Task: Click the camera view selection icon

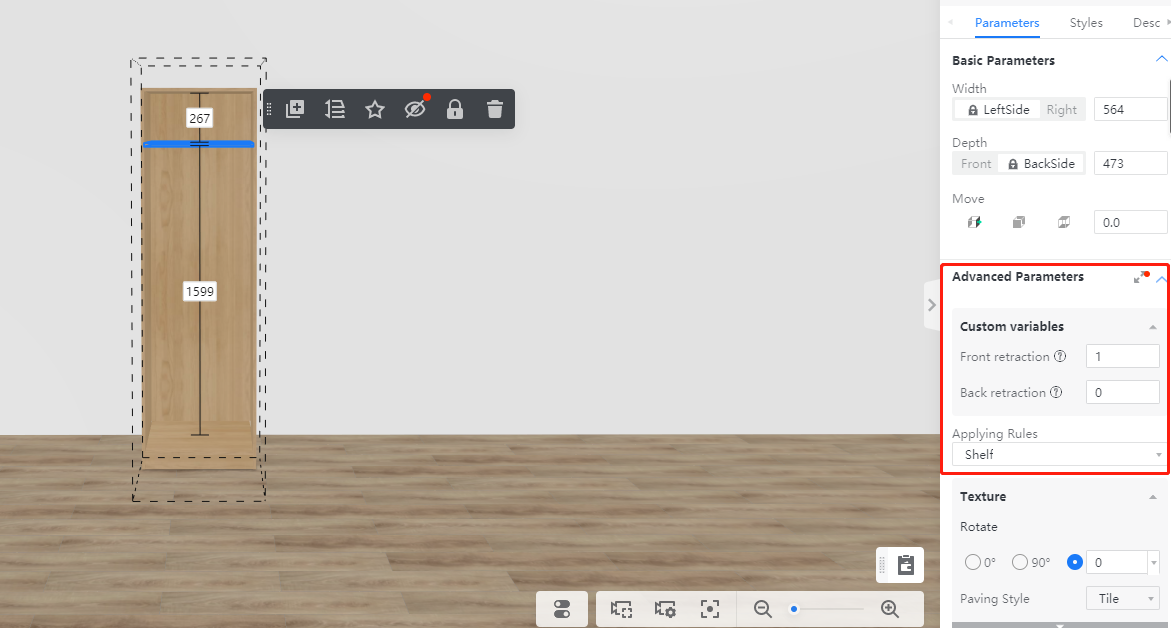Action: [621, 609]
